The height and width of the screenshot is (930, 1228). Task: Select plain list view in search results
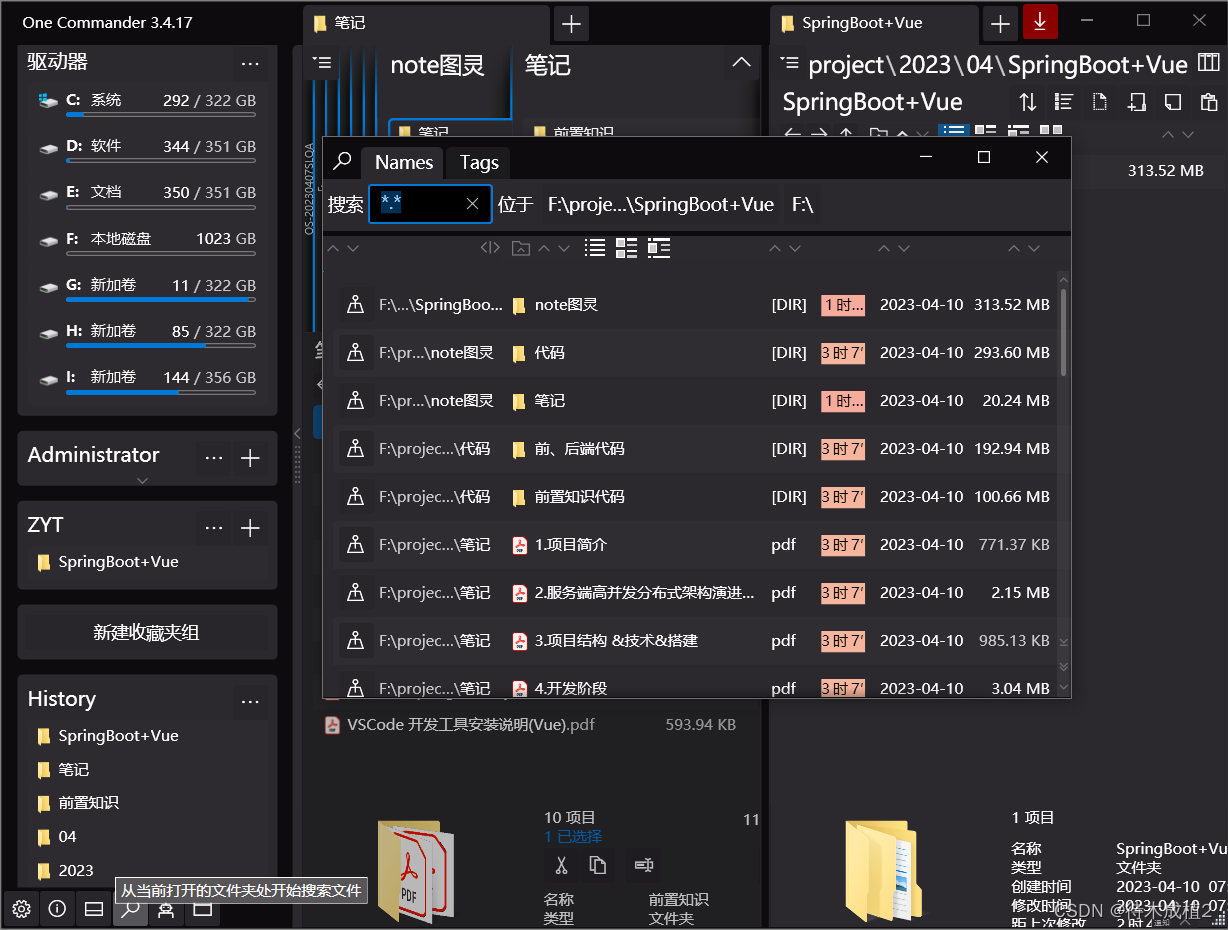pos(595,248)
